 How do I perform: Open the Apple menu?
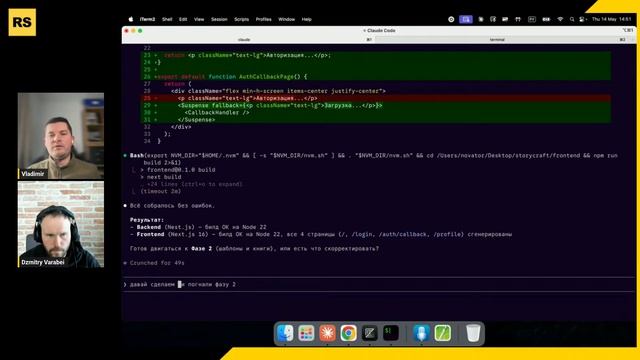point(131,19)
